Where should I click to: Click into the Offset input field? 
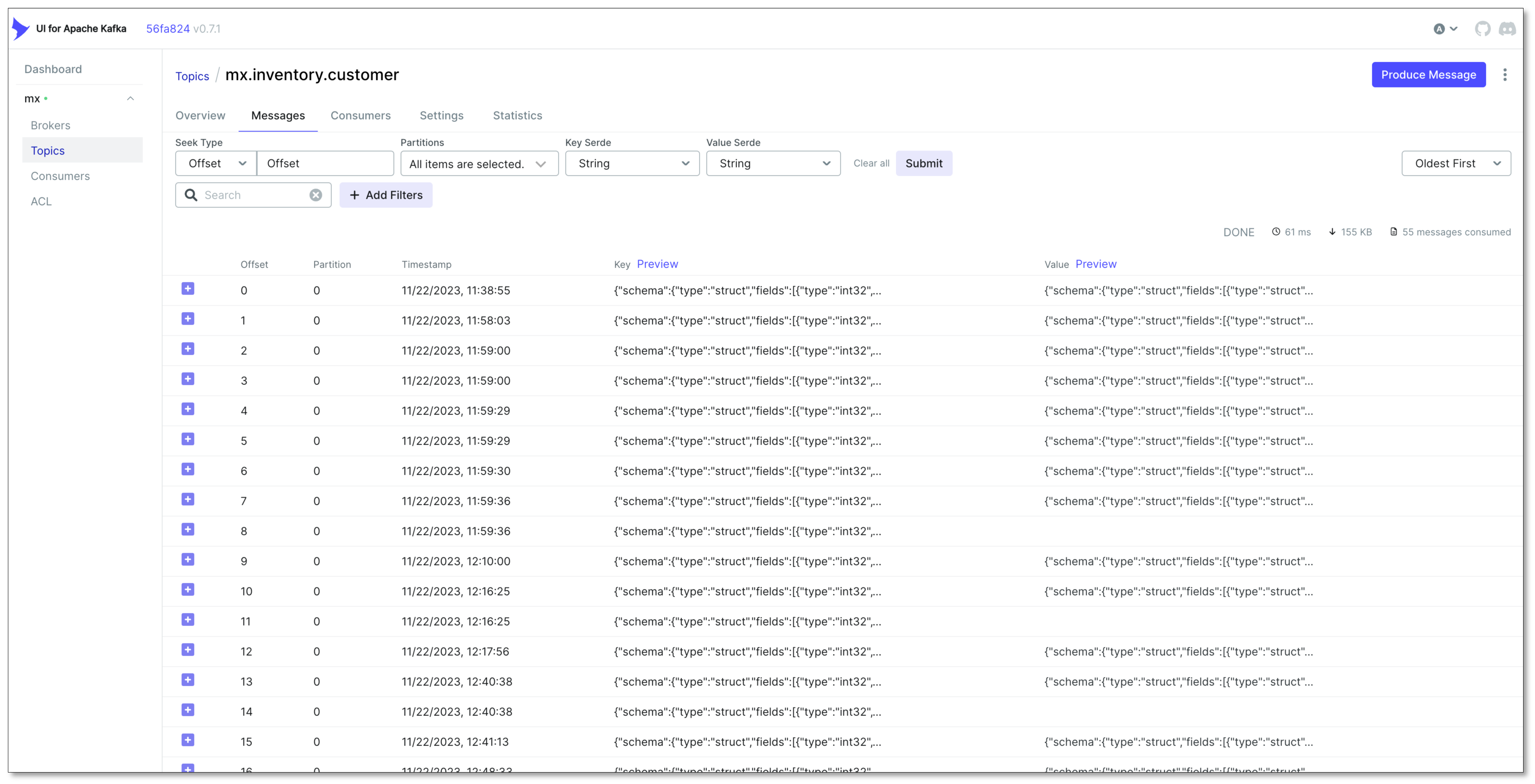326,163
